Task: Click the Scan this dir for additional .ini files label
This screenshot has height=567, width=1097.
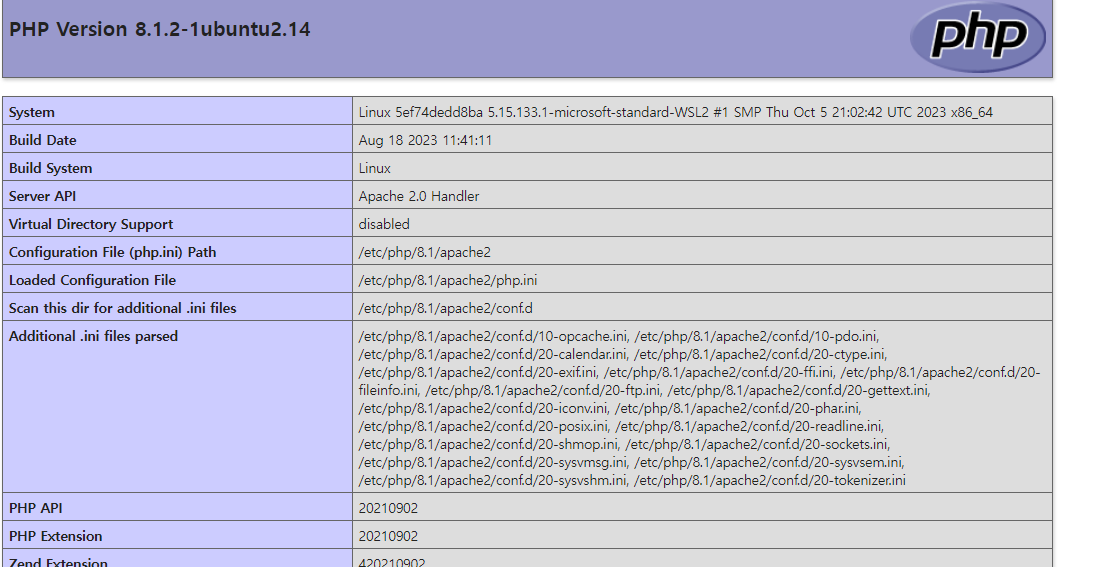Action: [x=122, y=308]
